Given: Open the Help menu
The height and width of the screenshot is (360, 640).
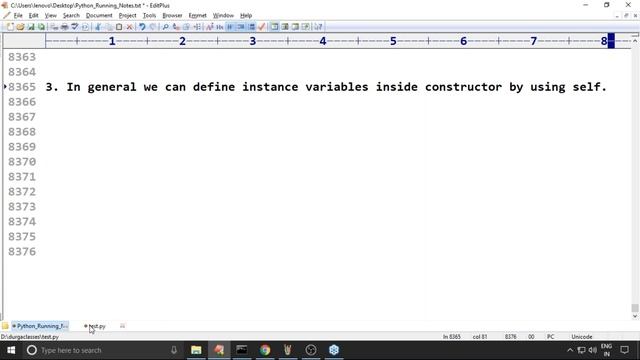Looking at the screenshot, I should coord(246,16).
